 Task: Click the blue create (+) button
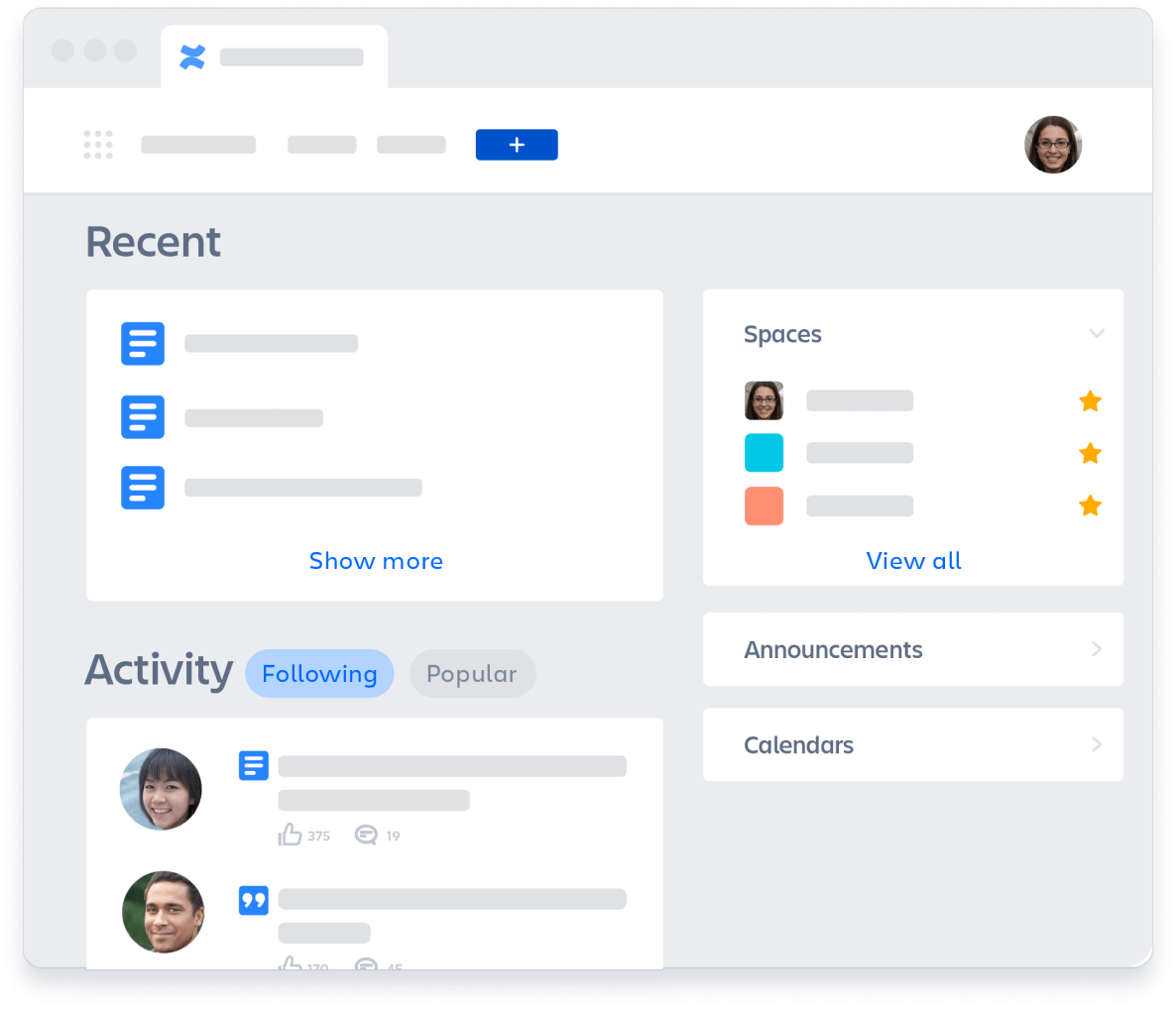coord(516,145)
